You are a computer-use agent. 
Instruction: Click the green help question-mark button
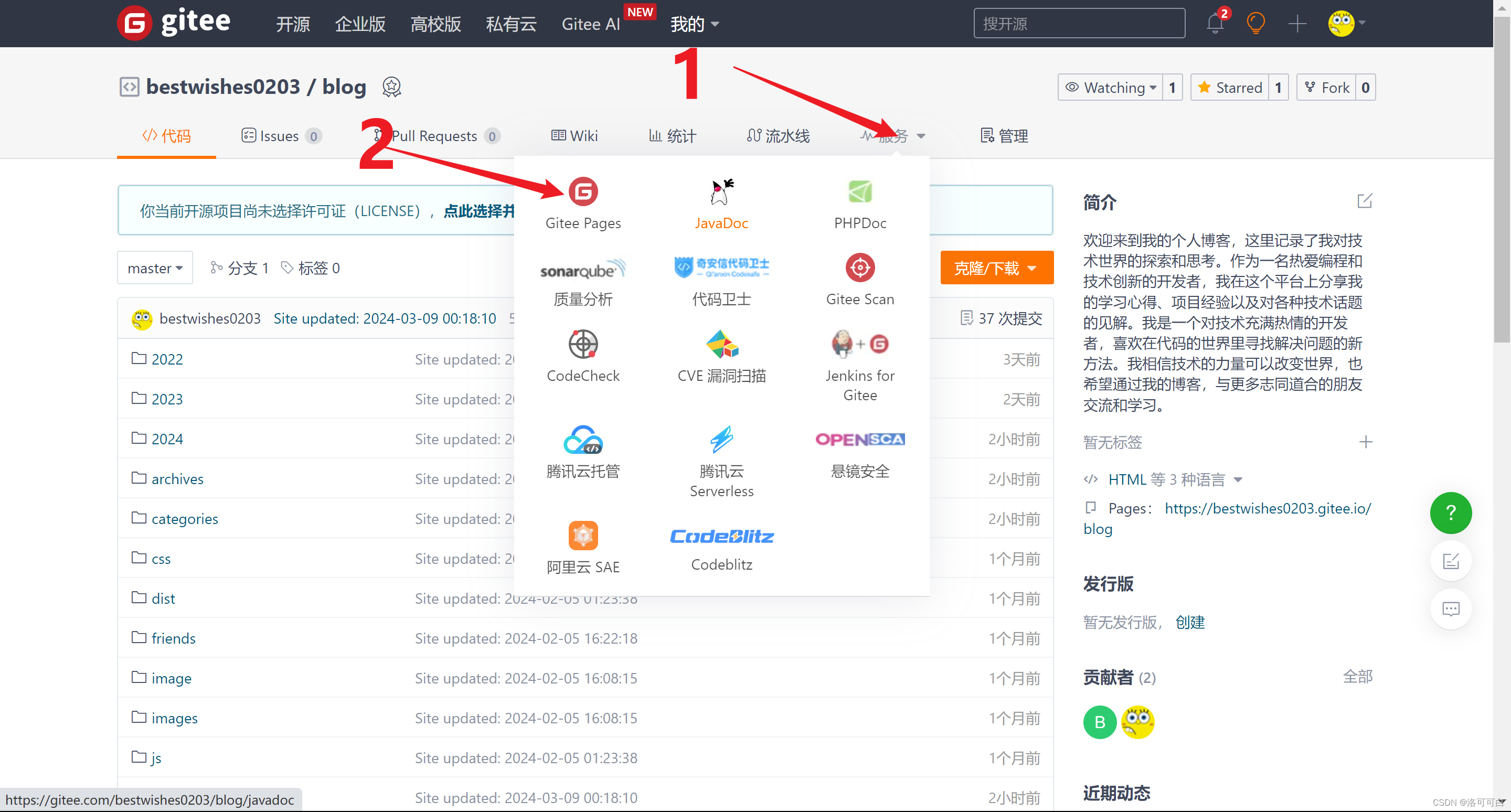[1450, 512]
